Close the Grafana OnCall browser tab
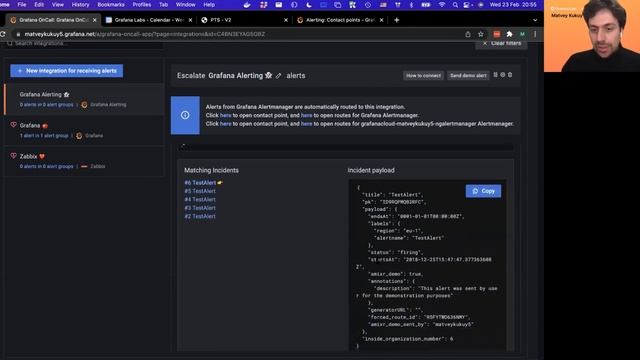 (95, 20)
